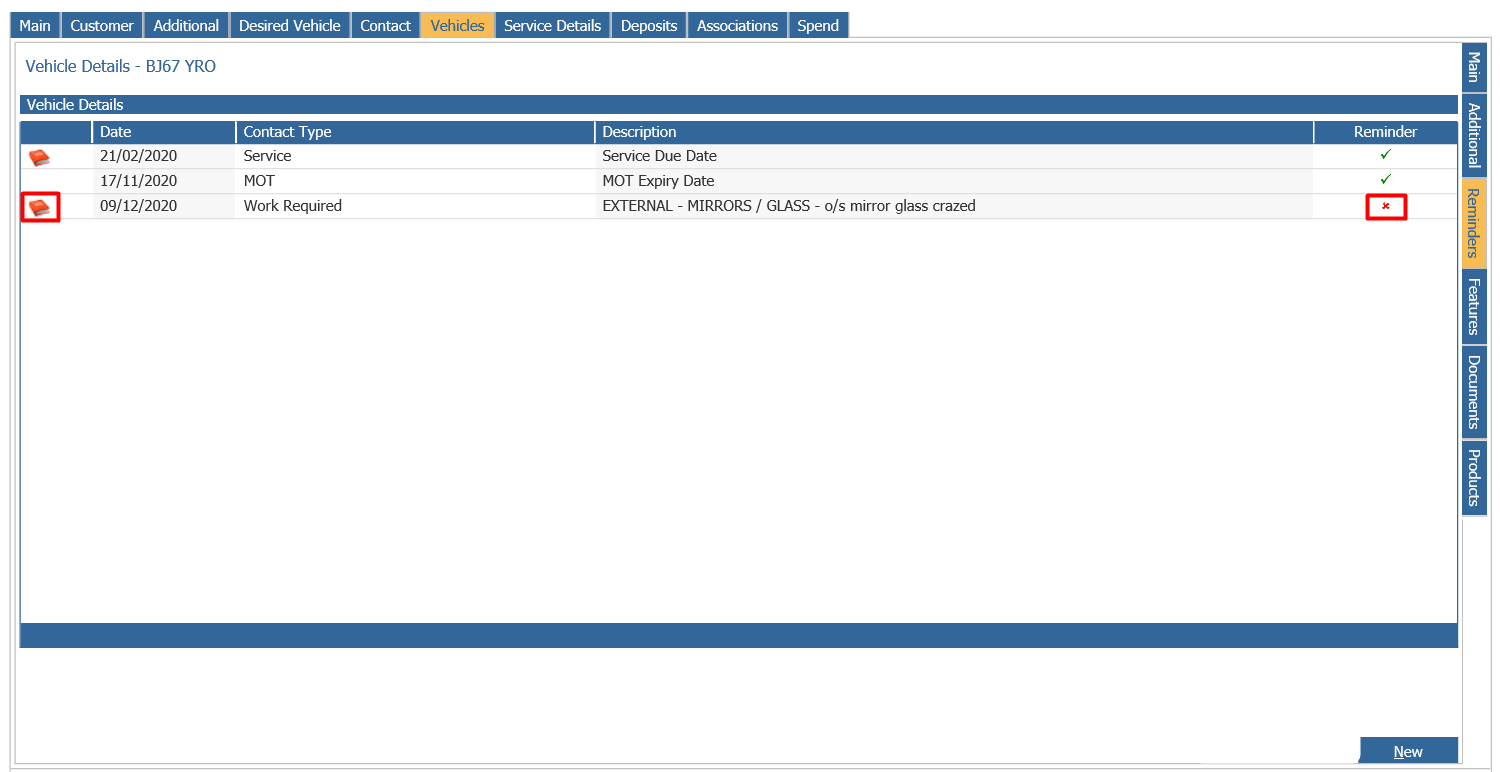Click the New button
Viewport: 1500px width, 772px height.
click(1408, 751)
